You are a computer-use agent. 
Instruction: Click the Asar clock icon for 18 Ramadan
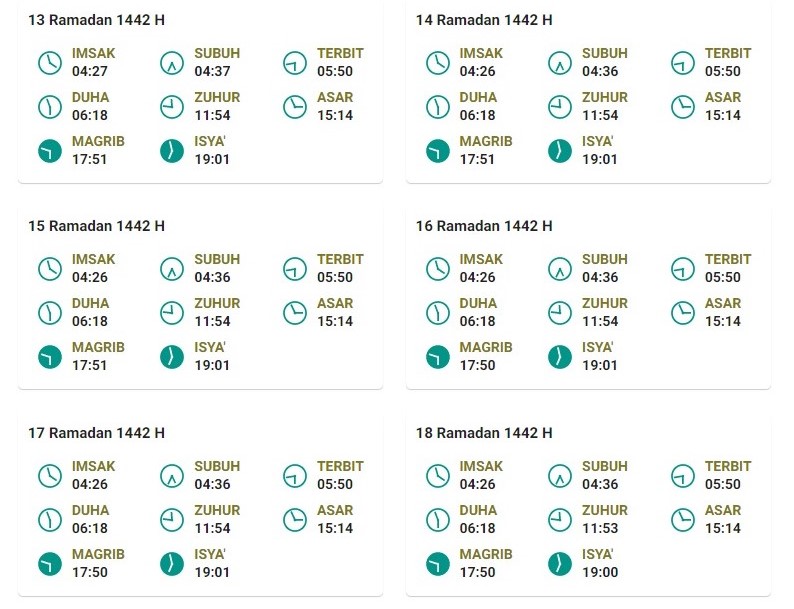683,520
